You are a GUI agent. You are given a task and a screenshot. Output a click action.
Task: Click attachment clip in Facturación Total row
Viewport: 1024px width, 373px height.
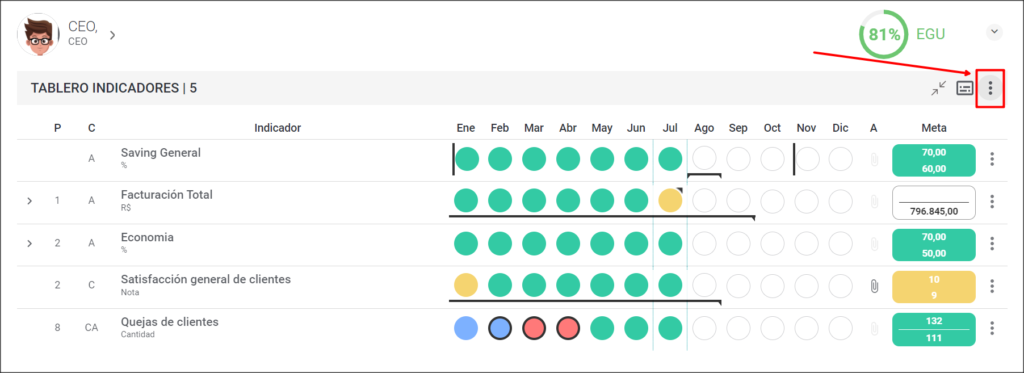click(x=874, y=202)
